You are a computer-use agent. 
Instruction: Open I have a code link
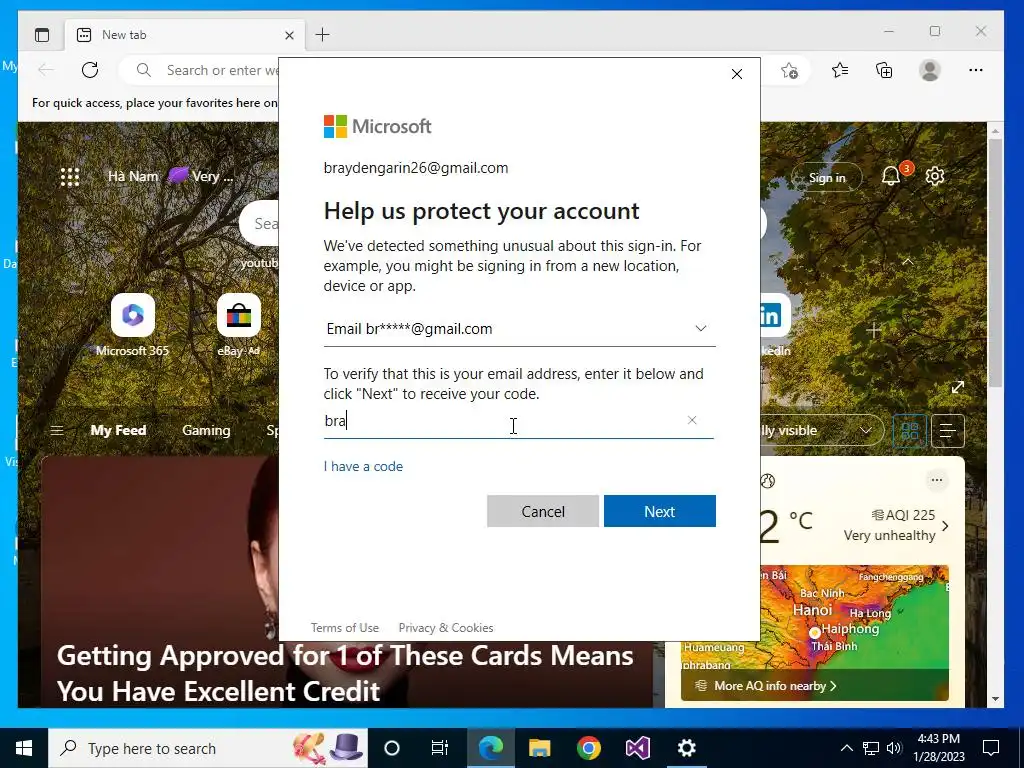tap(363, 466)
